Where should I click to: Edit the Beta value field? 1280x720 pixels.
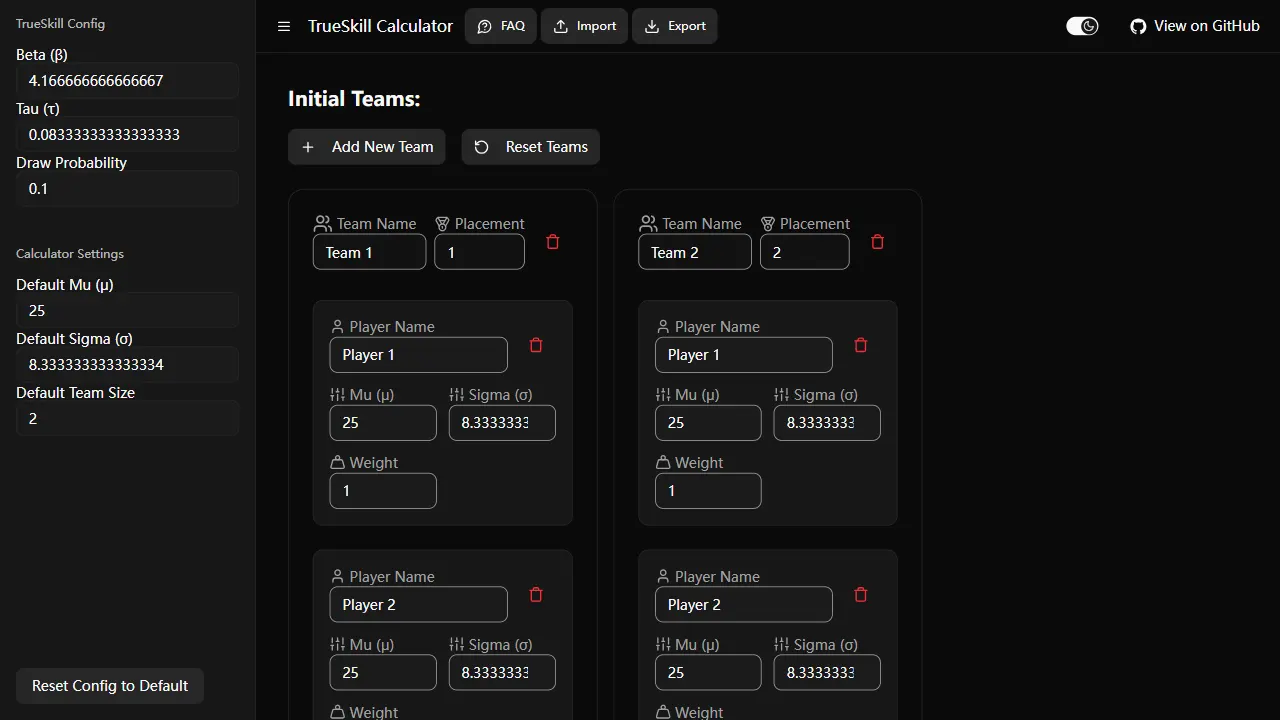[x=127, y=81]
